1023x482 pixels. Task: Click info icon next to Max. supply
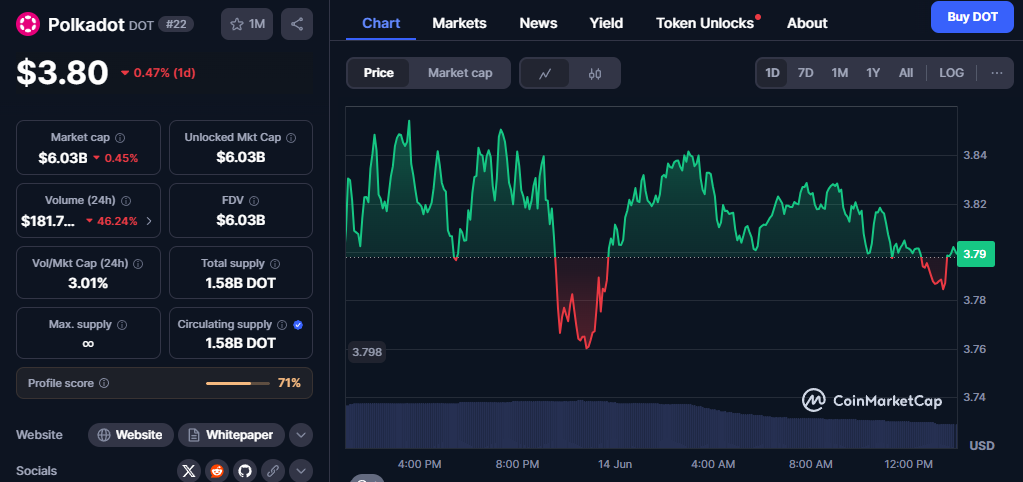[x=121, y=324]
